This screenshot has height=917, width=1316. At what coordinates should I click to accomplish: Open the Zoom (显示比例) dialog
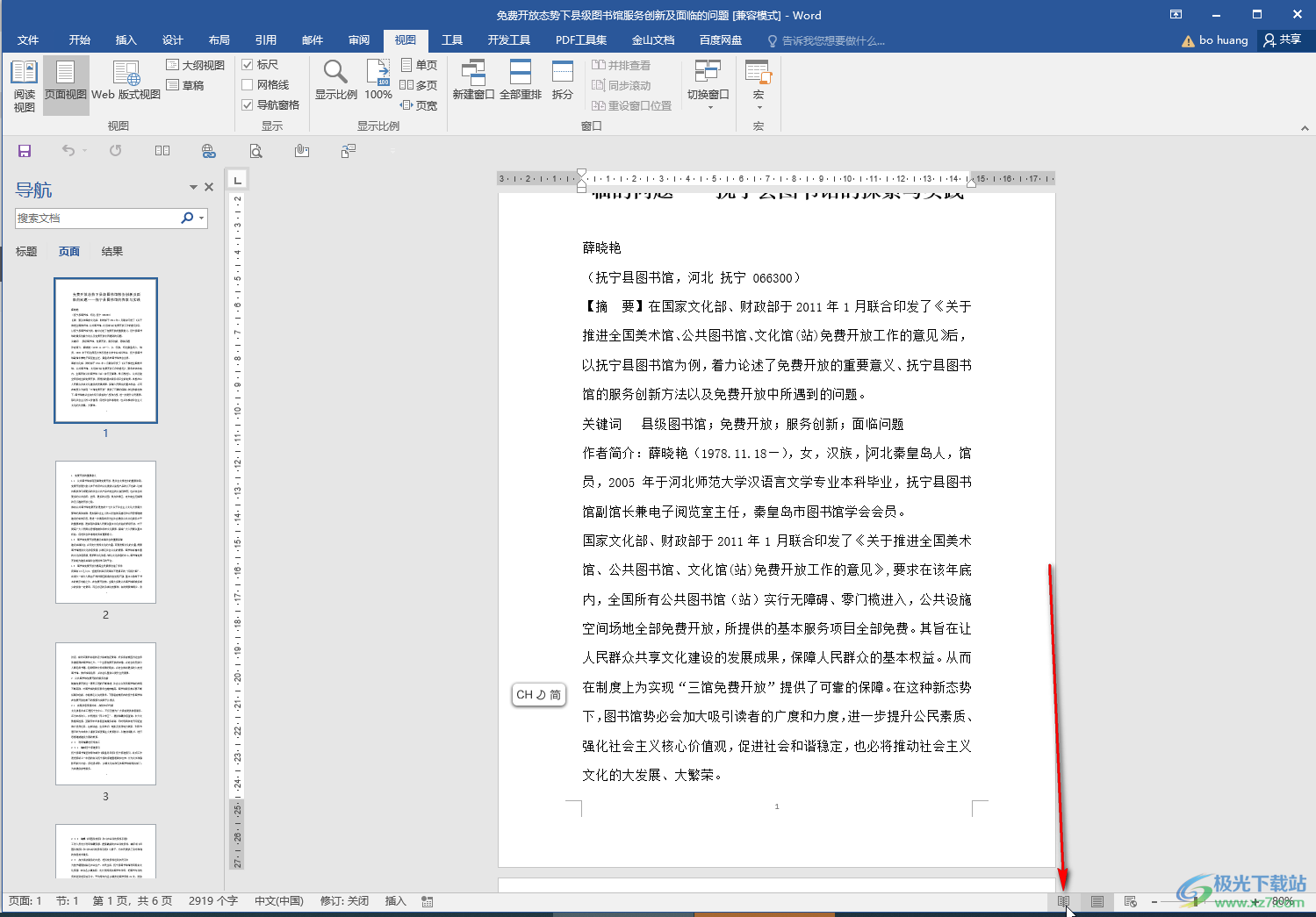click(336, 81)
